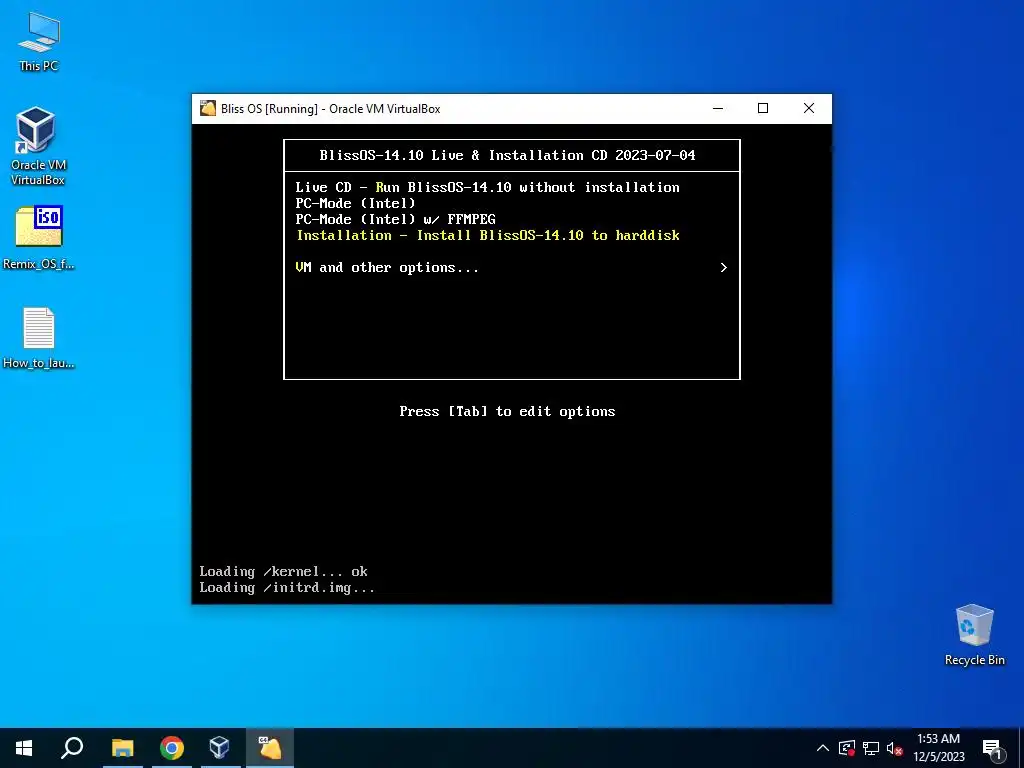The width and height of the screenshot is (1024, 768).
Task: Open the This PC desktop icon
Action: 39,42
